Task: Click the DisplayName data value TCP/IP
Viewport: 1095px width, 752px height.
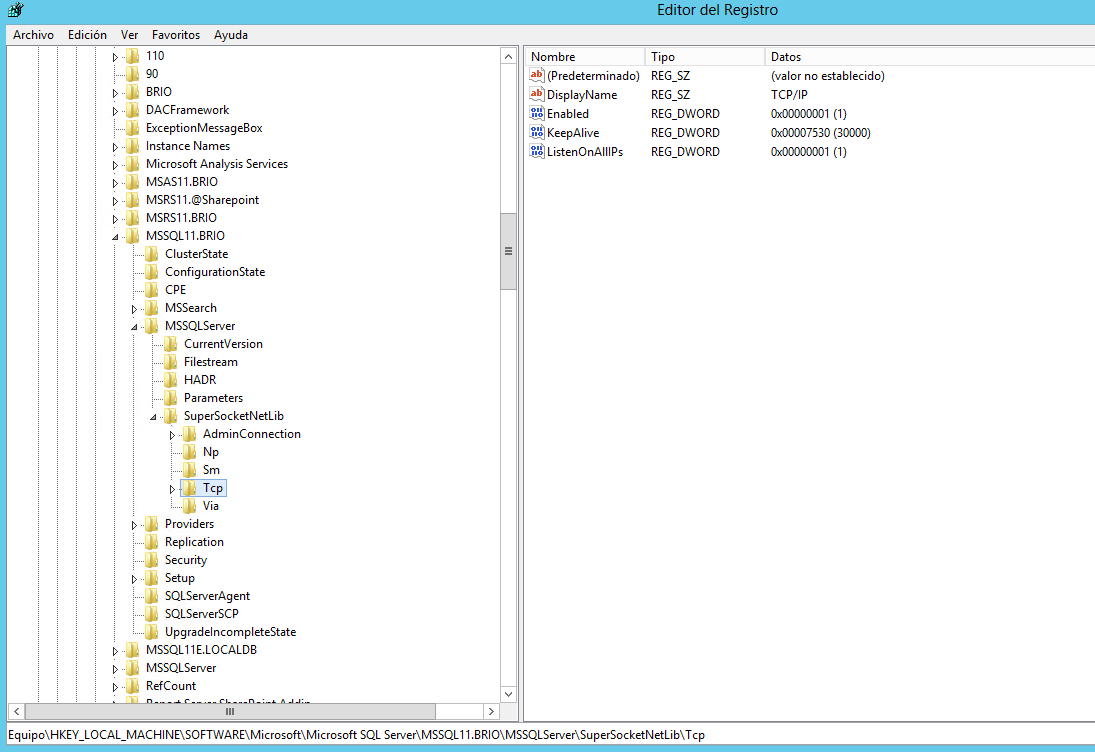Action: click(789, 95)
